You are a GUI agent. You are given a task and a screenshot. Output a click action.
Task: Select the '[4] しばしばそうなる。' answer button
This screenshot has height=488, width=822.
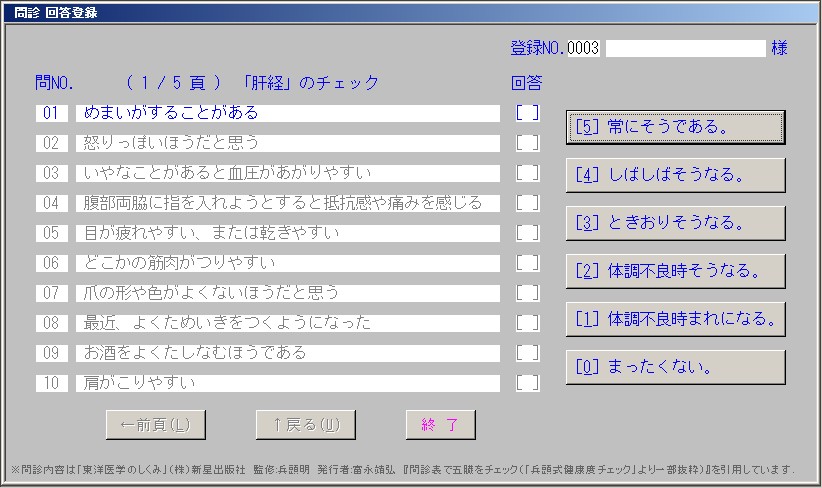[x=675, y=175]
